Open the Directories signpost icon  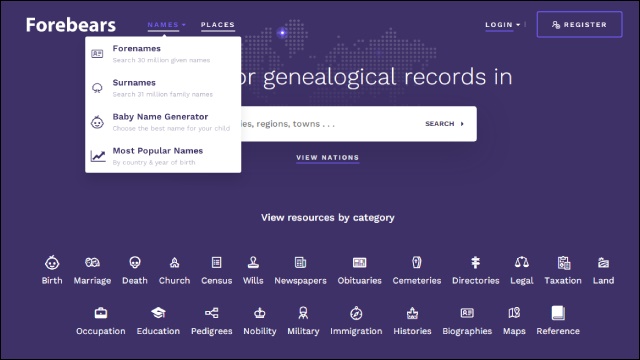(x=476, y=262)
